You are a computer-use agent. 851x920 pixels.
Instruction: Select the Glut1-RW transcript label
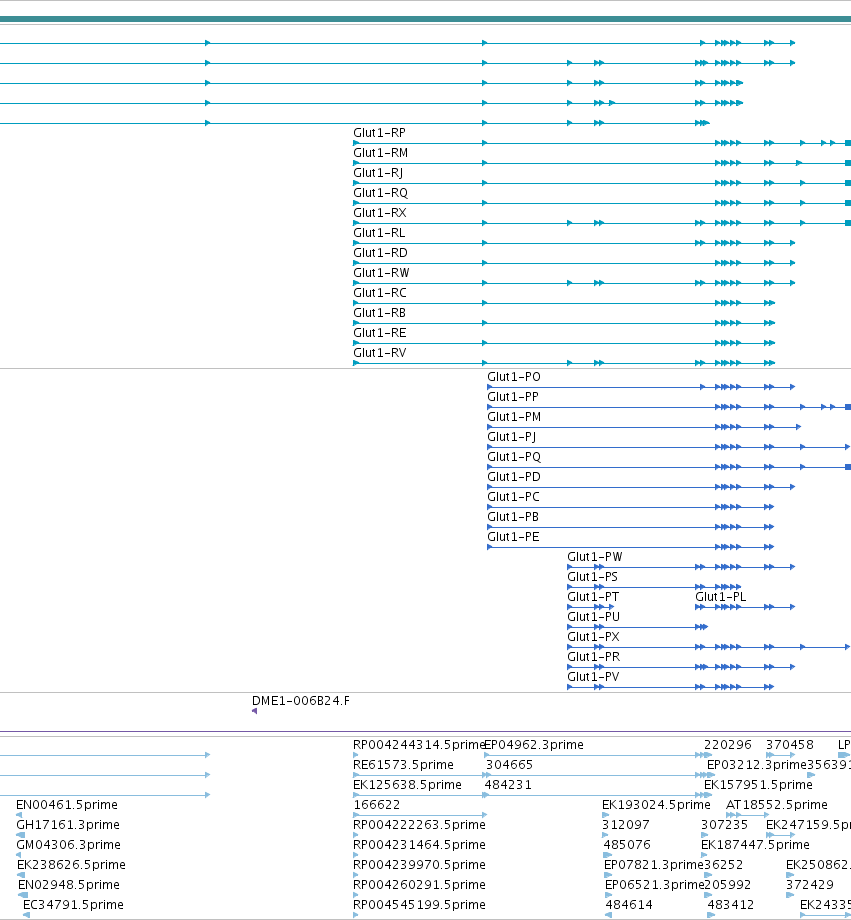pyautogui.click(x=381, y=273)
